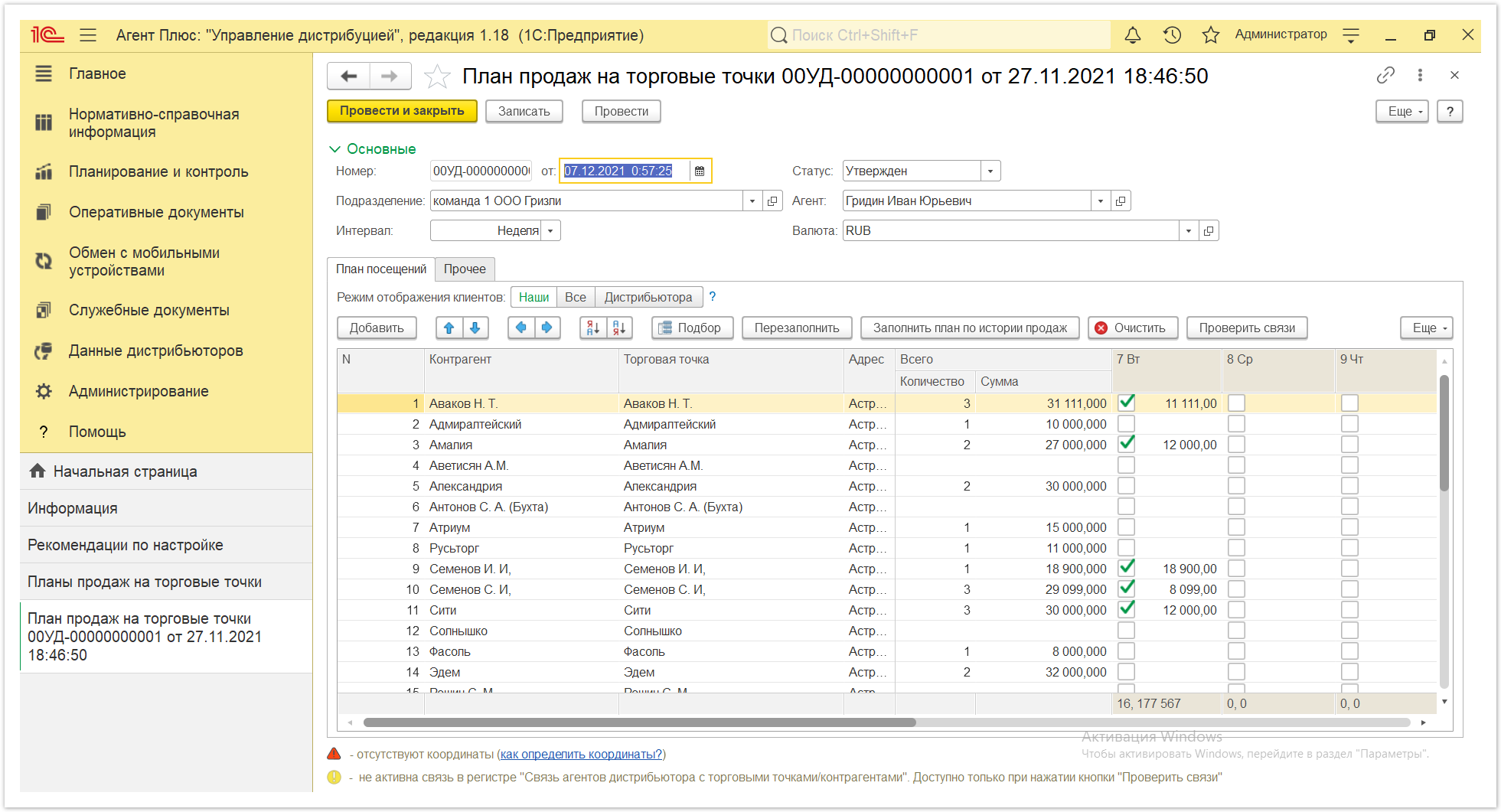1501x812 pixels.
Task: Open service settings menu icon next to Администратор
Action: pyautogui.click(x=1351, y=35)
